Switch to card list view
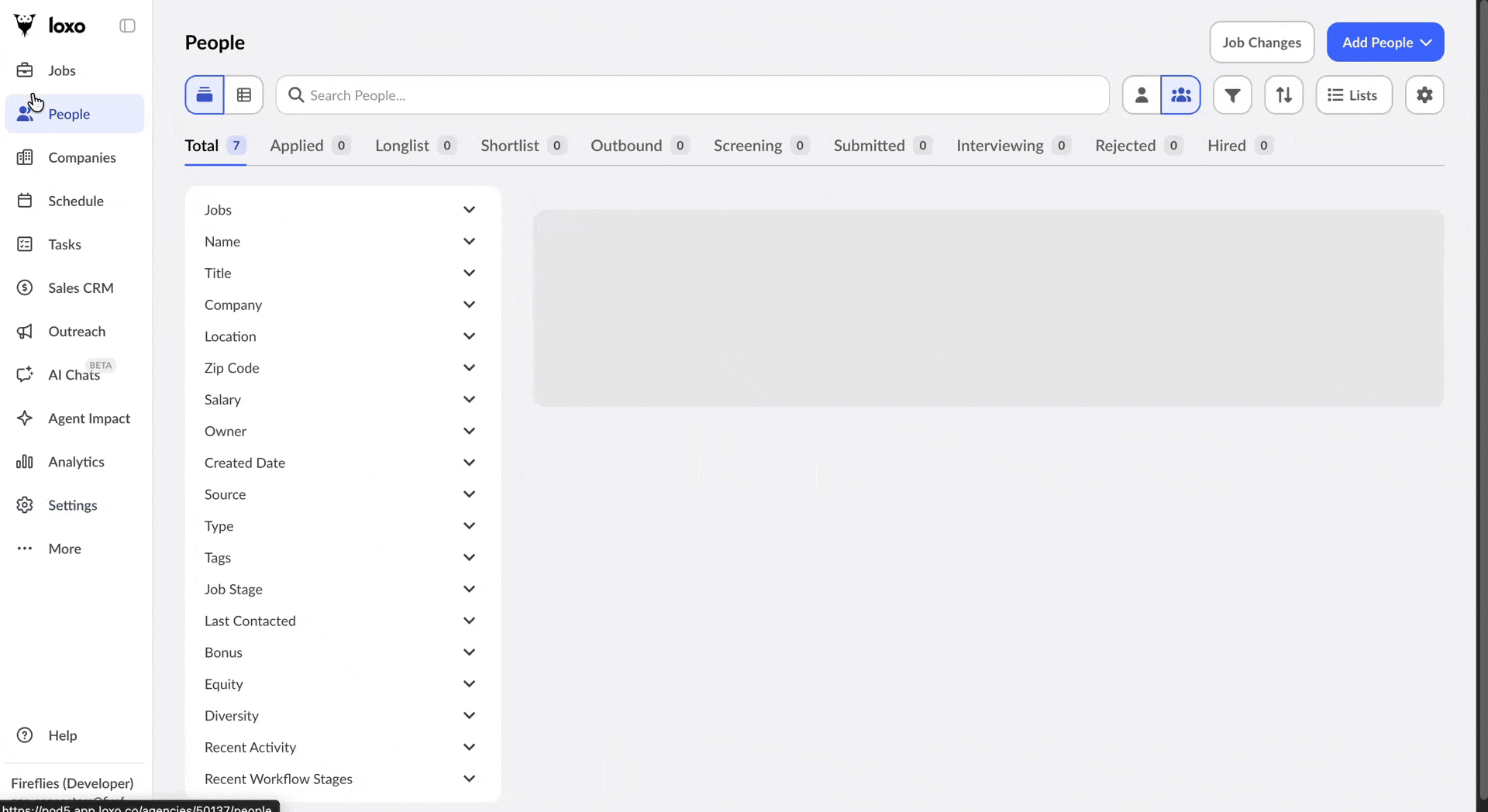The height and width of the screenshot is (812, 1488). (x=205, y=95)
